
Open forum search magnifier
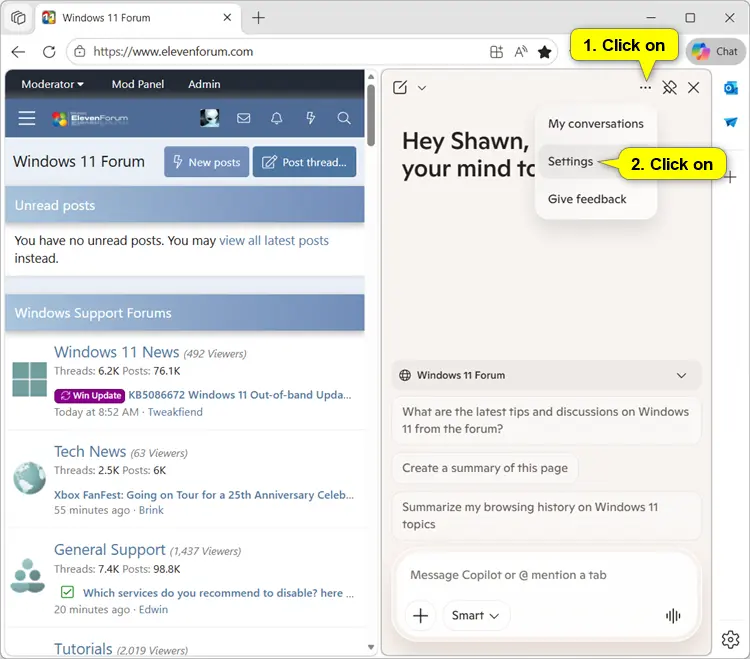pos(344,118)
